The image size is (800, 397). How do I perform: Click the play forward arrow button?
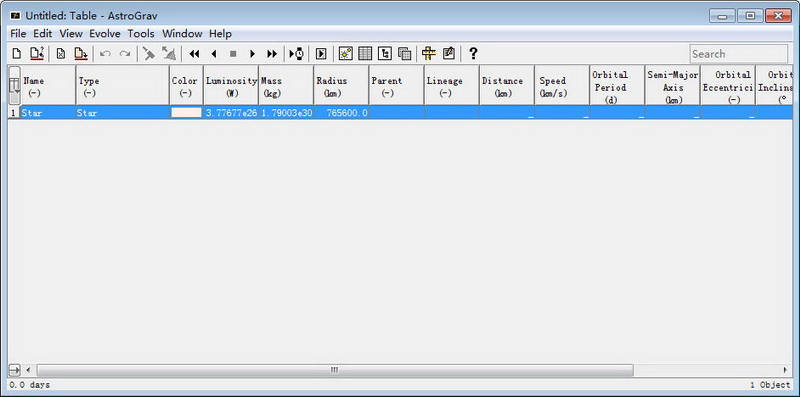[x=253, y=54]
